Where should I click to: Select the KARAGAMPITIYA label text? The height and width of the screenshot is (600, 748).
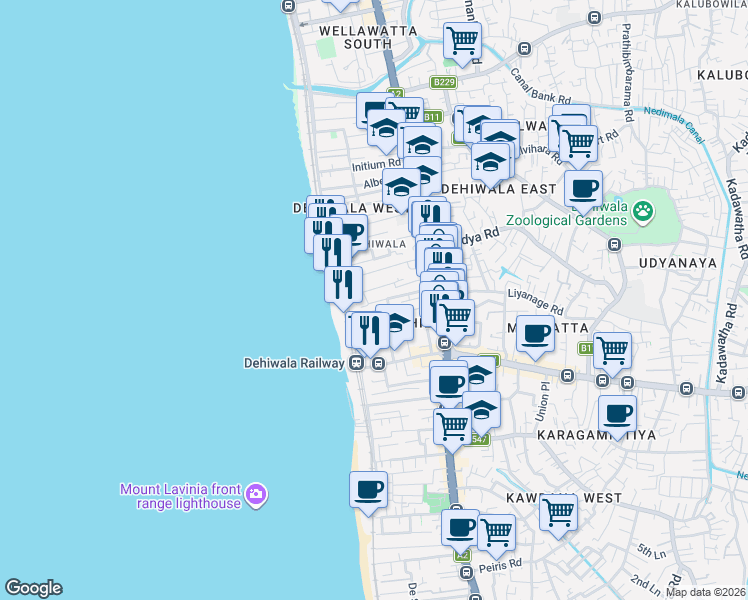(596, 435)
